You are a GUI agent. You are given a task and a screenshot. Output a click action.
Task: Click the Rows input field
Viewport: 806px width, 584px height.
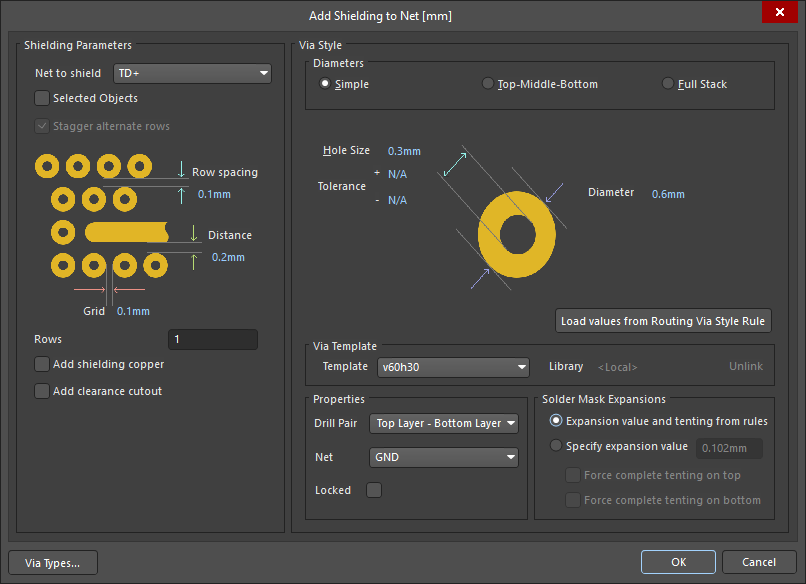pyautogui.click(x=212, y=340)
